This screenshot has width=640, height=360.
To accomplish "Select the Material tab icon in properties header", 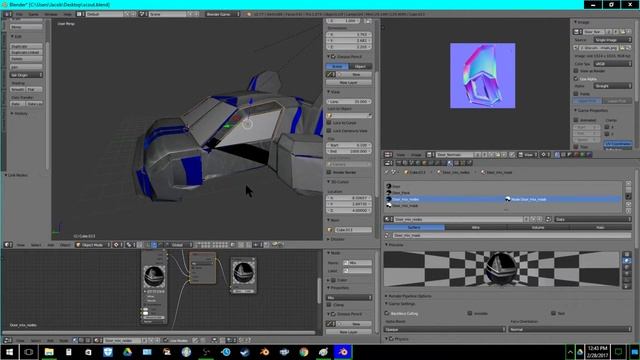I will (449, 163).
